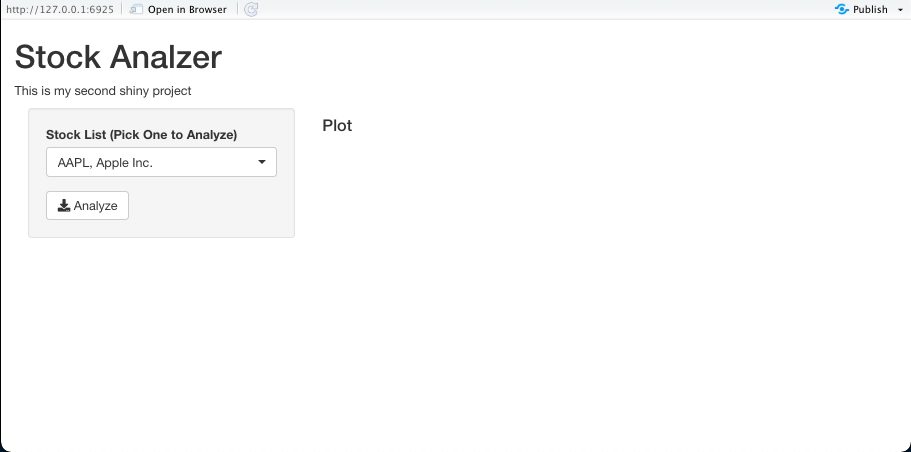Click the 127.0.0.1:6925 address text

(60, 9)
